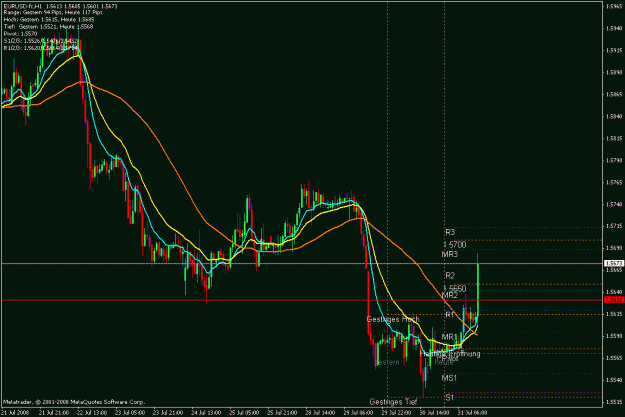Click the 1.5715 price axis label

point(614,226)
